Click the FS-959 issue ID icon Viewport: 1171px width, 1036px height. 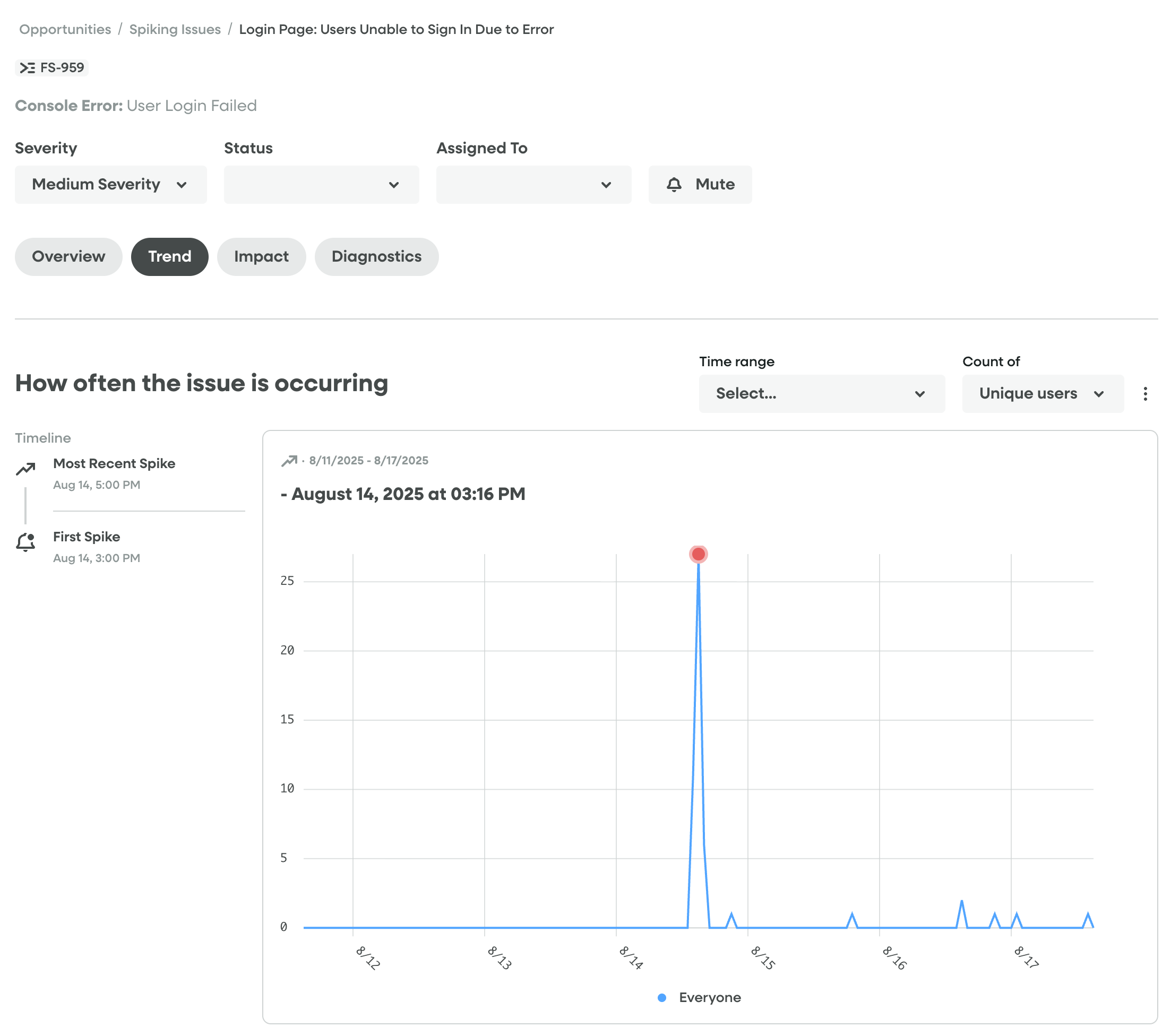27,67
